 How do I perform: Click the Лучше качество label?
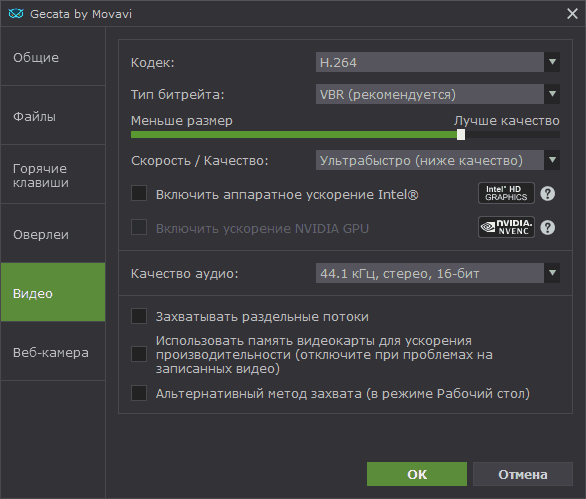tap(507, 121)
